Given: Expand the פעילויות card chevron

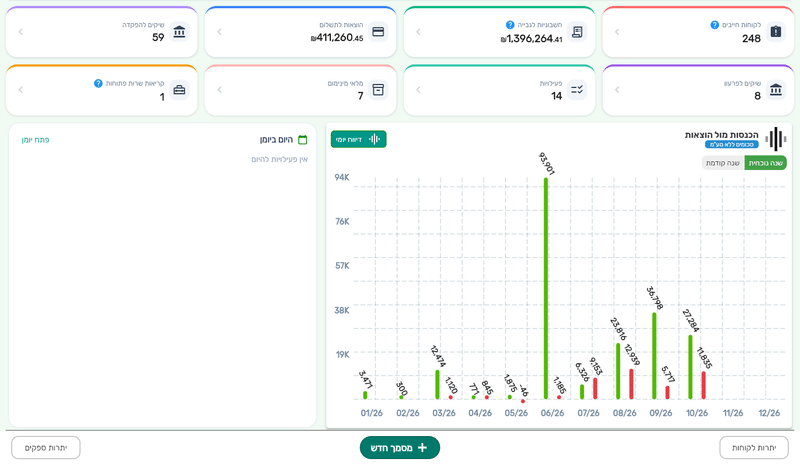Looking at the screenshot, I should coord(418,90).
